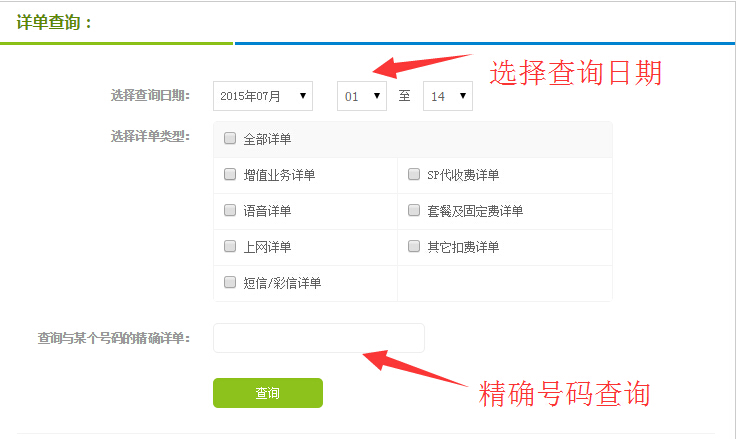The height and width of the screenshot is (439, 736).
Task: Expand the start day dropdown showing 01
Action: tap(361, 96)
